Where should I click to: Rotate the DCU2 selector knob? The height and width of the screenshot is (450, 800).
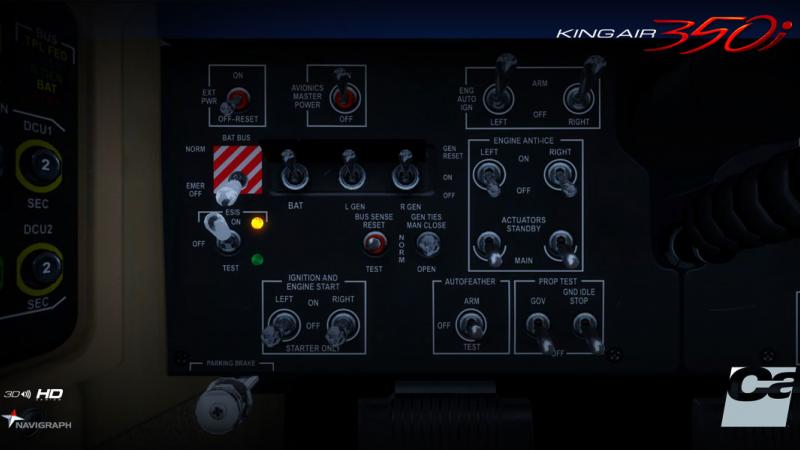[x=41, y=268]
